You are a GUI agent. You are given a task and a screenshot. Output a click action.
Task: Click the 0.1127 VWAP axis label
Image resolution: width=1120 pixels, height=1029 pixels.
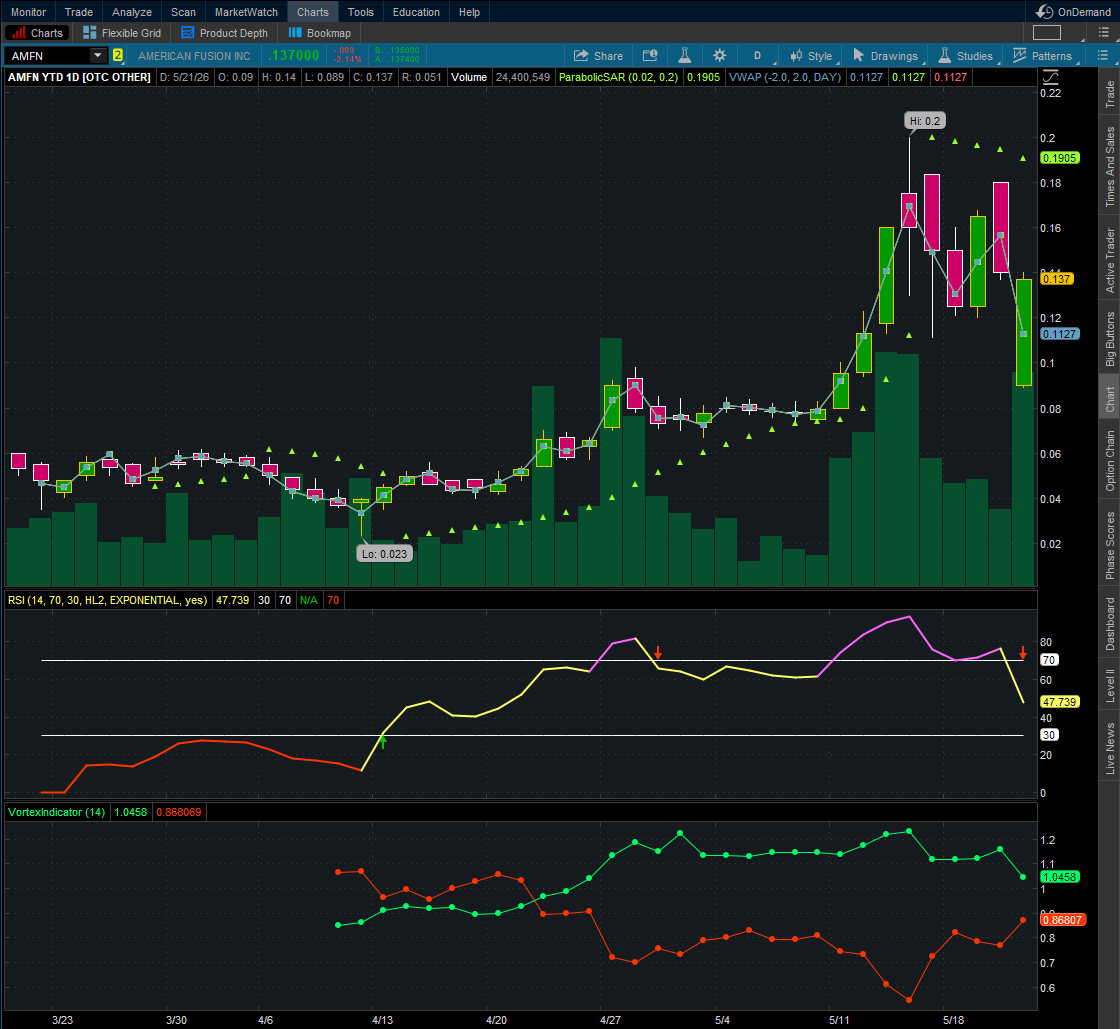pyautogui.click(x=1059, y=333)
